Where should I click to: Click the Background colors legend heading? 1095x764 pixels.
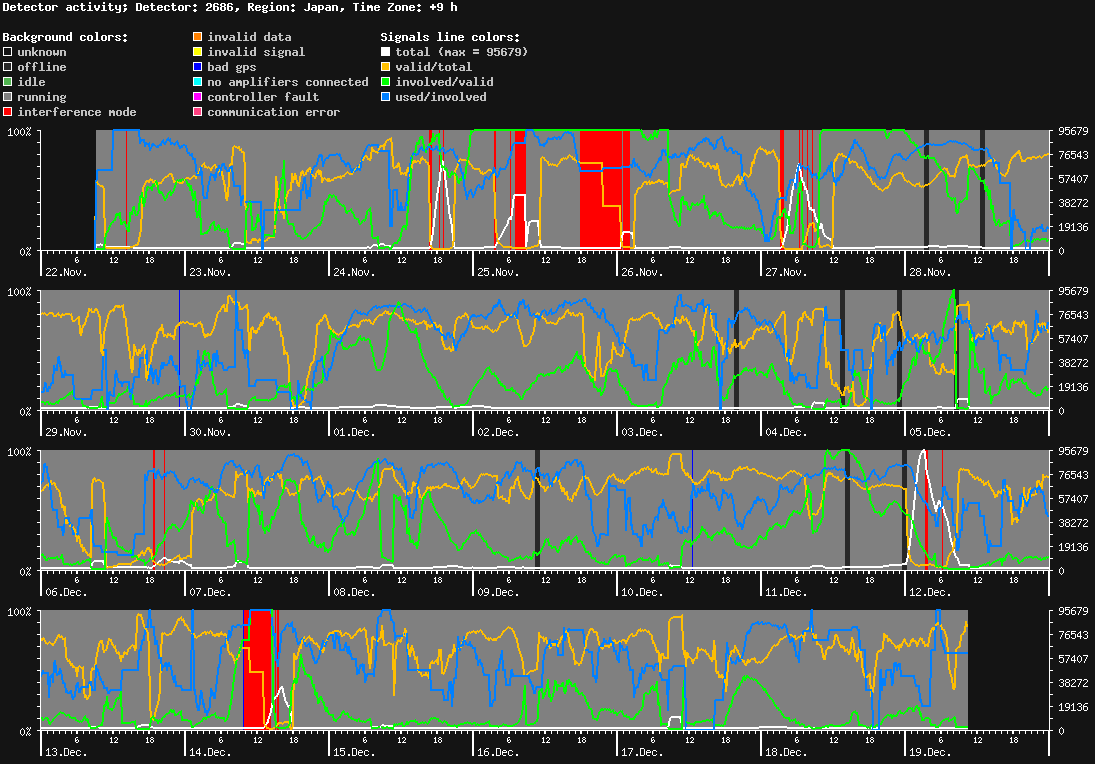click(65, 37)
